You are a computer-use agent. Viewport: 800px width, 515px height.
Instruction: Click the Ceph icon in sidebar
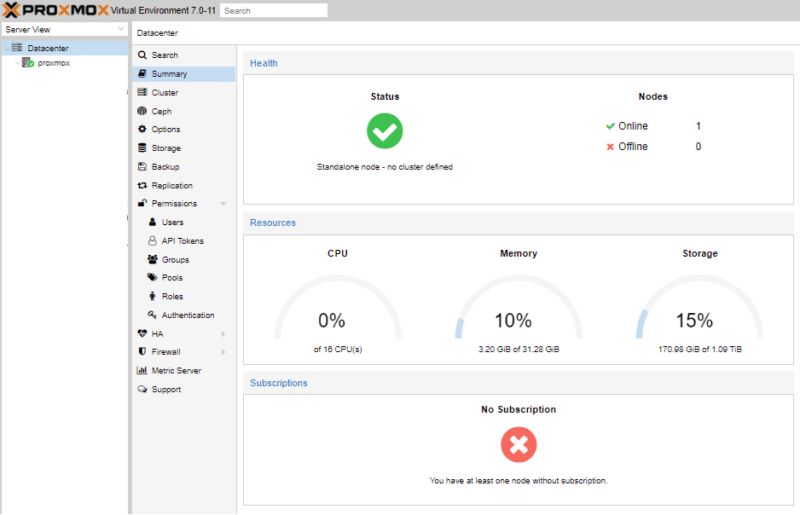143,111
